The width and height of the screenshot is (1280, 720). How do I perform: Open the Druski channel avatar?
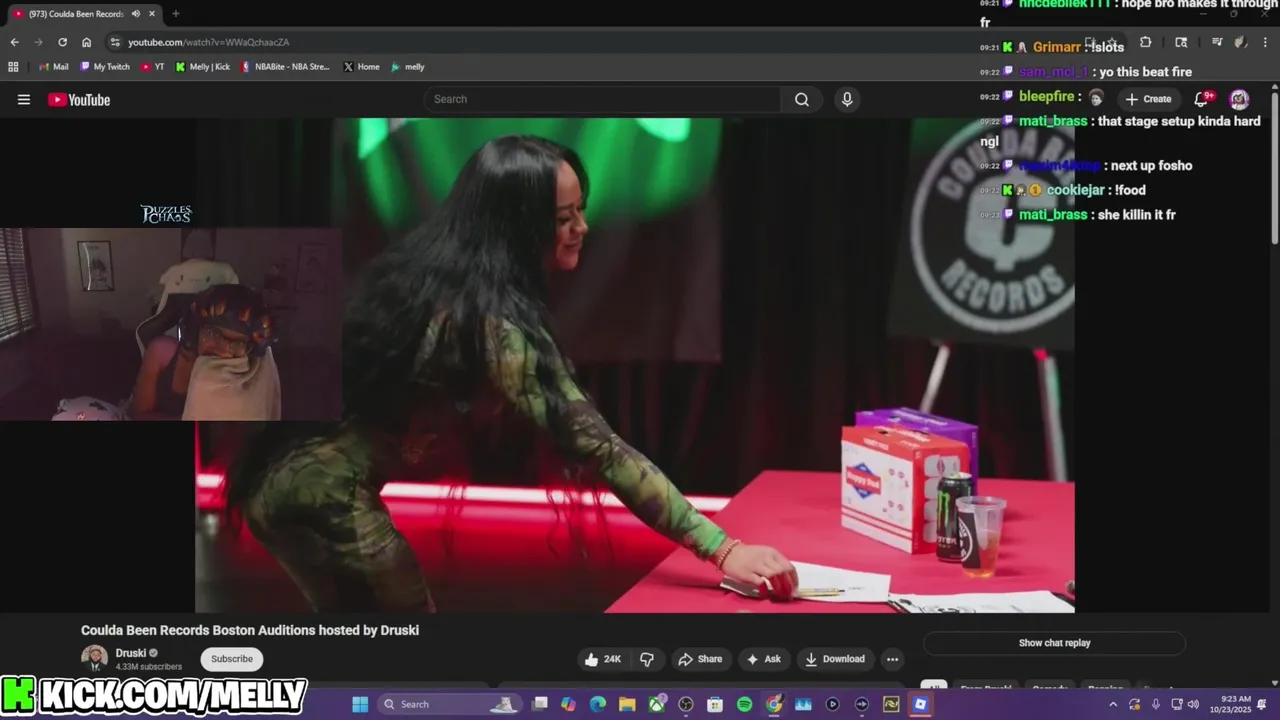click(94, 658)
